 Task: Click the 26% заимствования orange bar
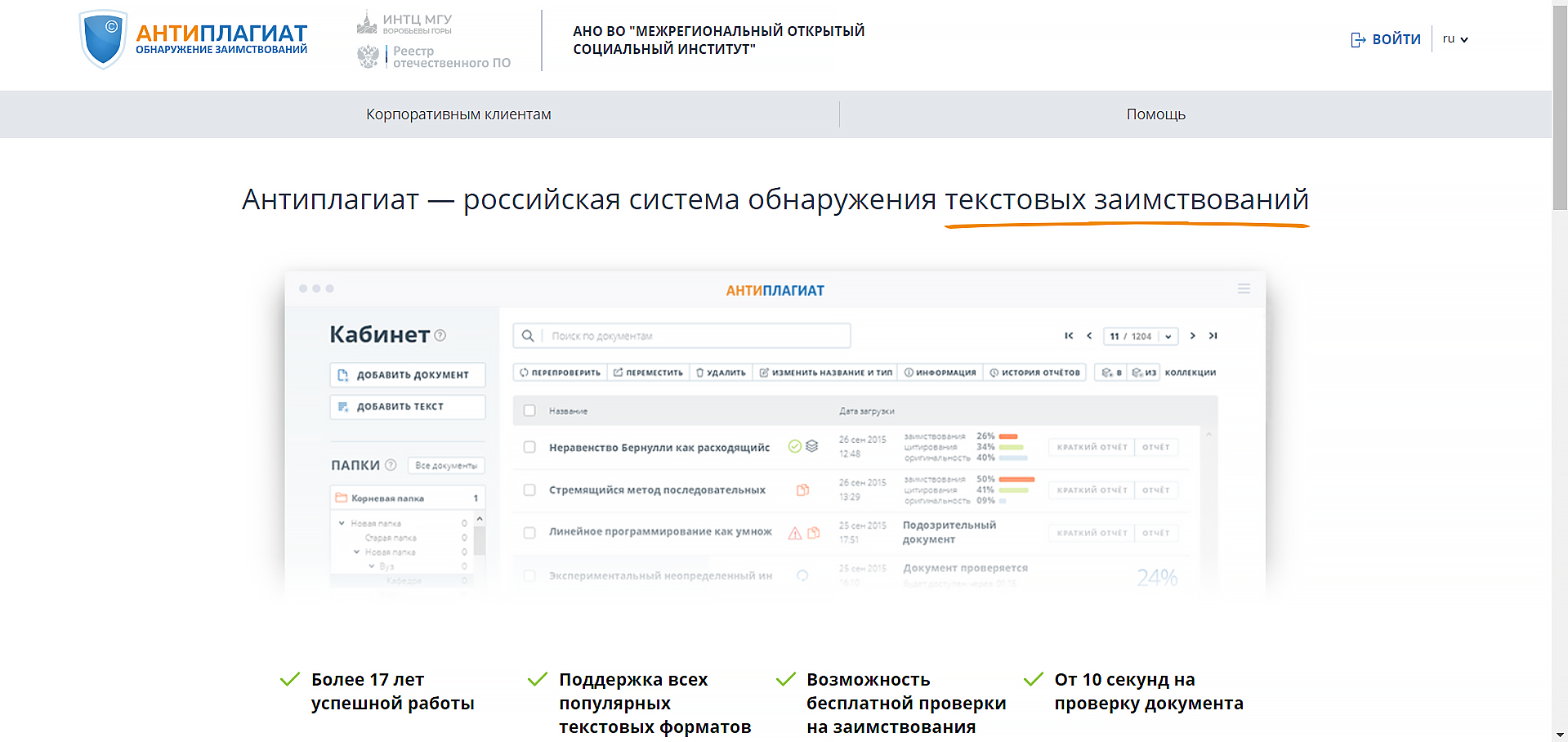pyautogui.click(x=1008, y=436)
